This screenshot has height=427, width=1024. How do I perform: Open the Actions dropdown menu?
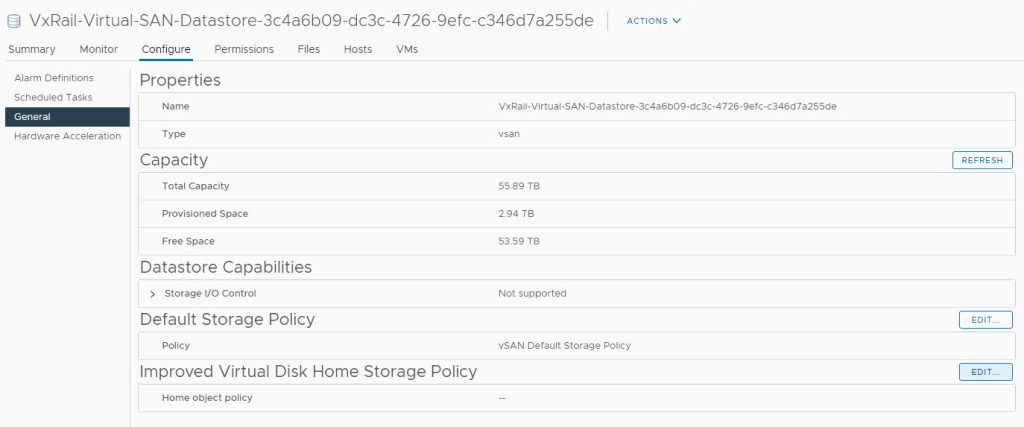coord(653,21)
